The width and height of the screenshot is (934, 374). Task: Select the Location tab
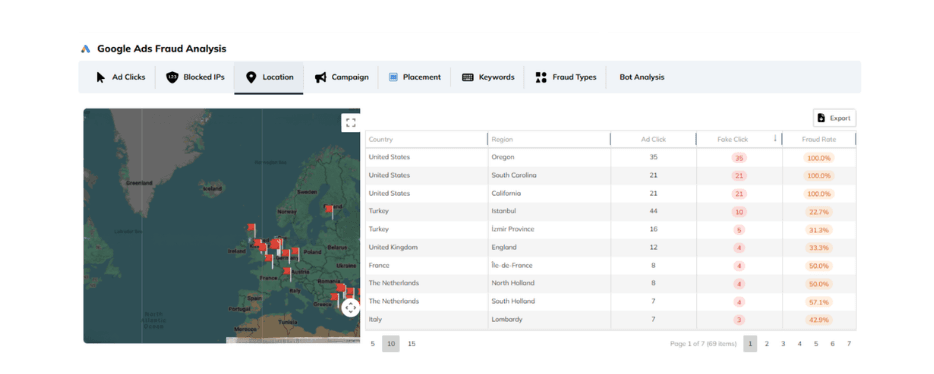click(x=269, y=77)
